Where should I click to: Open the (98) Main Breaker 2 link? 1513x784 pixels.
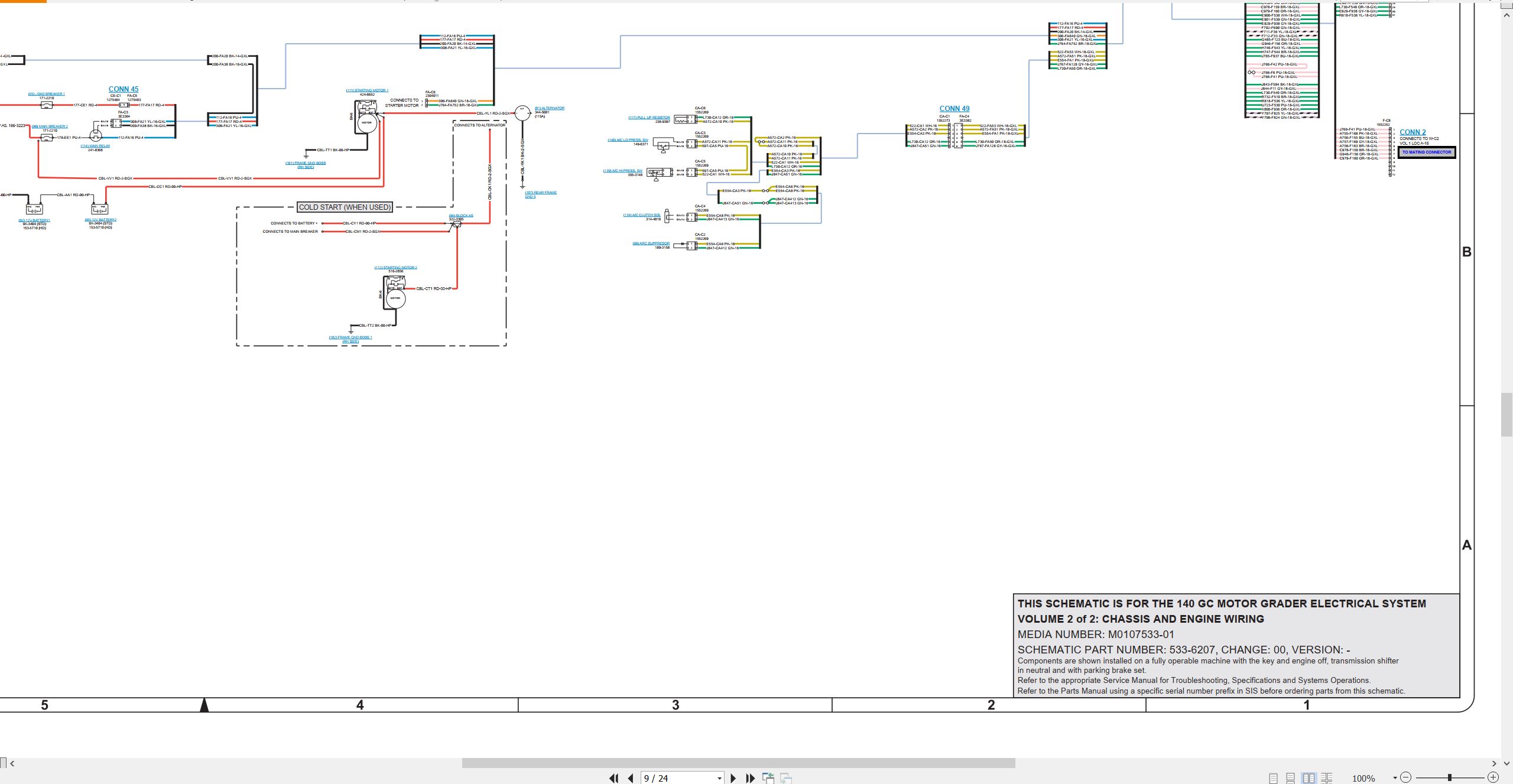point(50,126)
